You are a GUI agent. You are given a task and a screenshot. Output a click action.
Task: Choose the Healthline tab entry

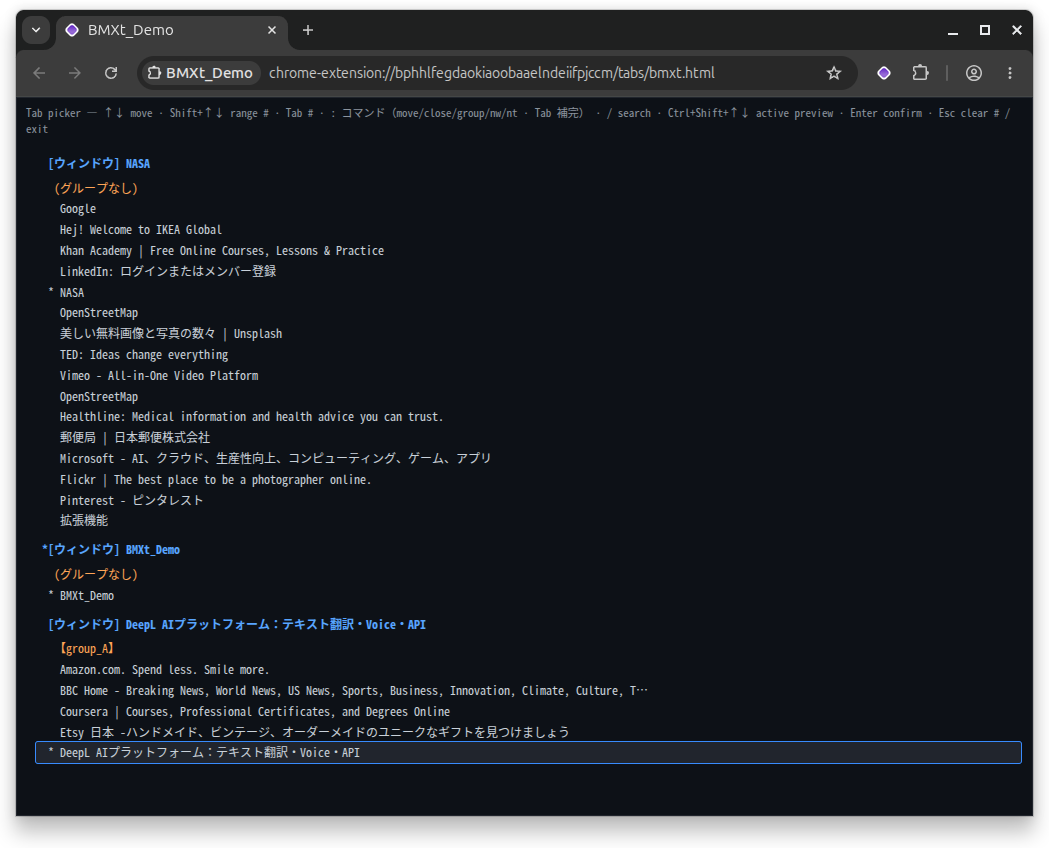tap(251, 417)
